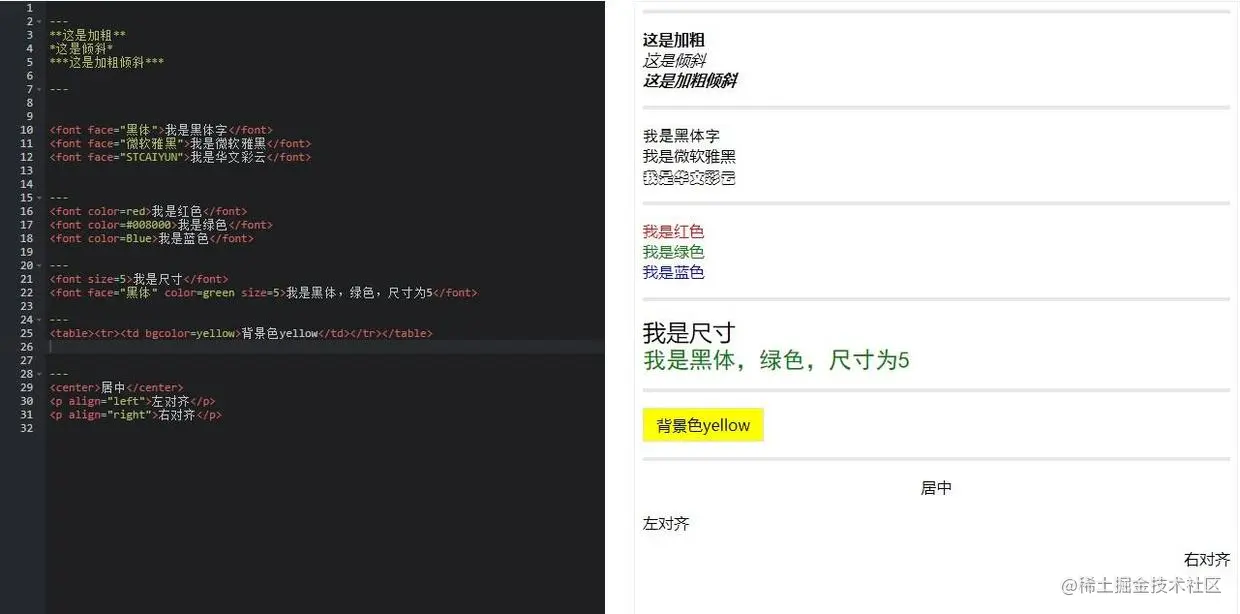The image size is (1240, 614).
Task: Click the <center>居中</center> code line
Action: click(116, 387)
